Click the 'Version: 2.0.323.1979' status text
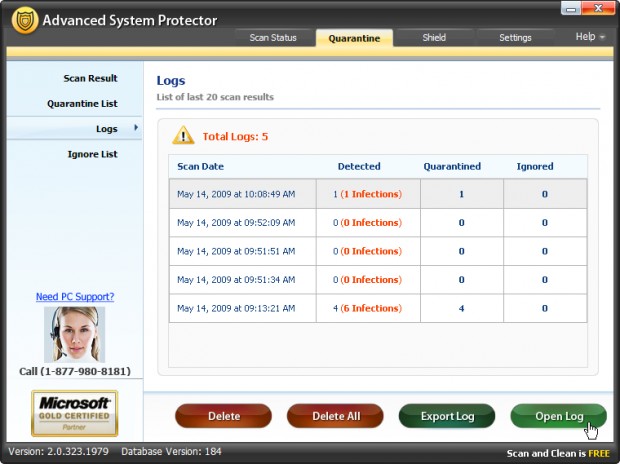620x464 pixels. click(59, 452)
